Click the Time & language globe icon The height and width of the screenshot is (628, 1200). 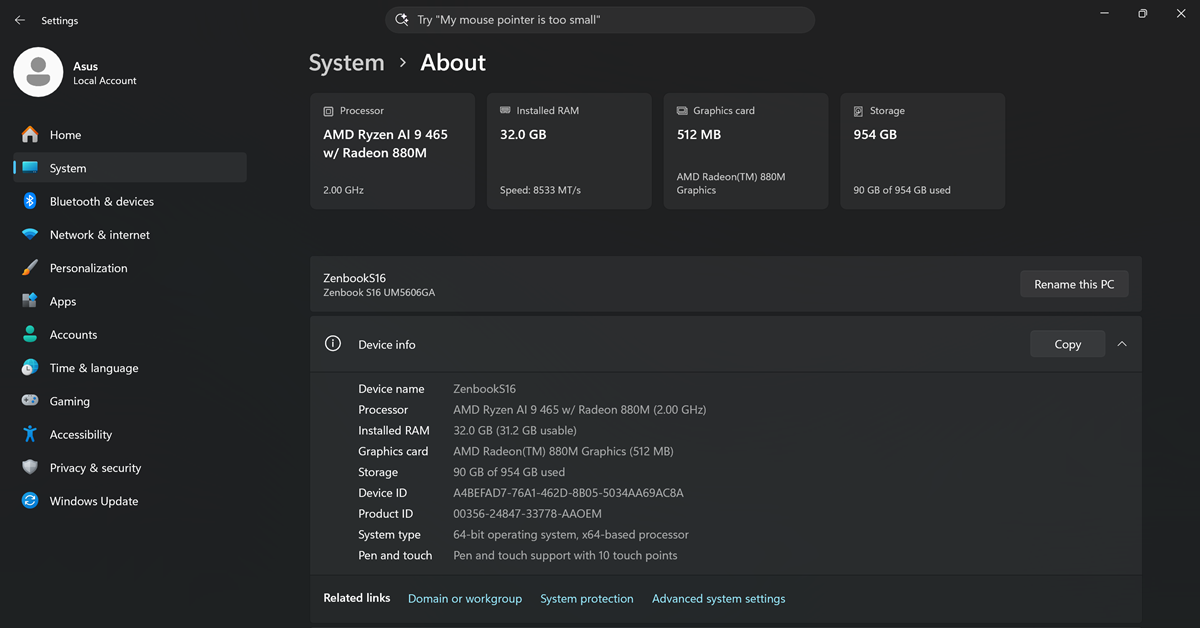coord(30,368)
